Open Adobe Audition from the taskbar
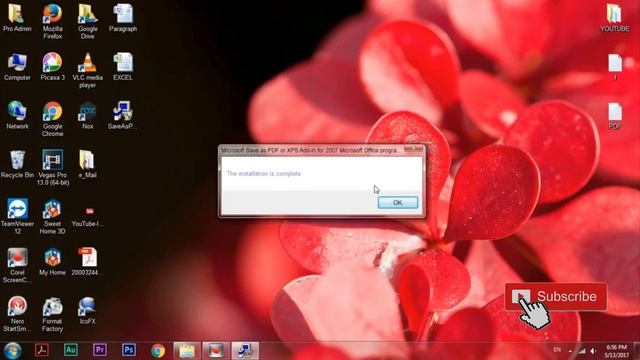Image resolution: width=640 pixels, height=360 pixels. [x=71, y=350]
